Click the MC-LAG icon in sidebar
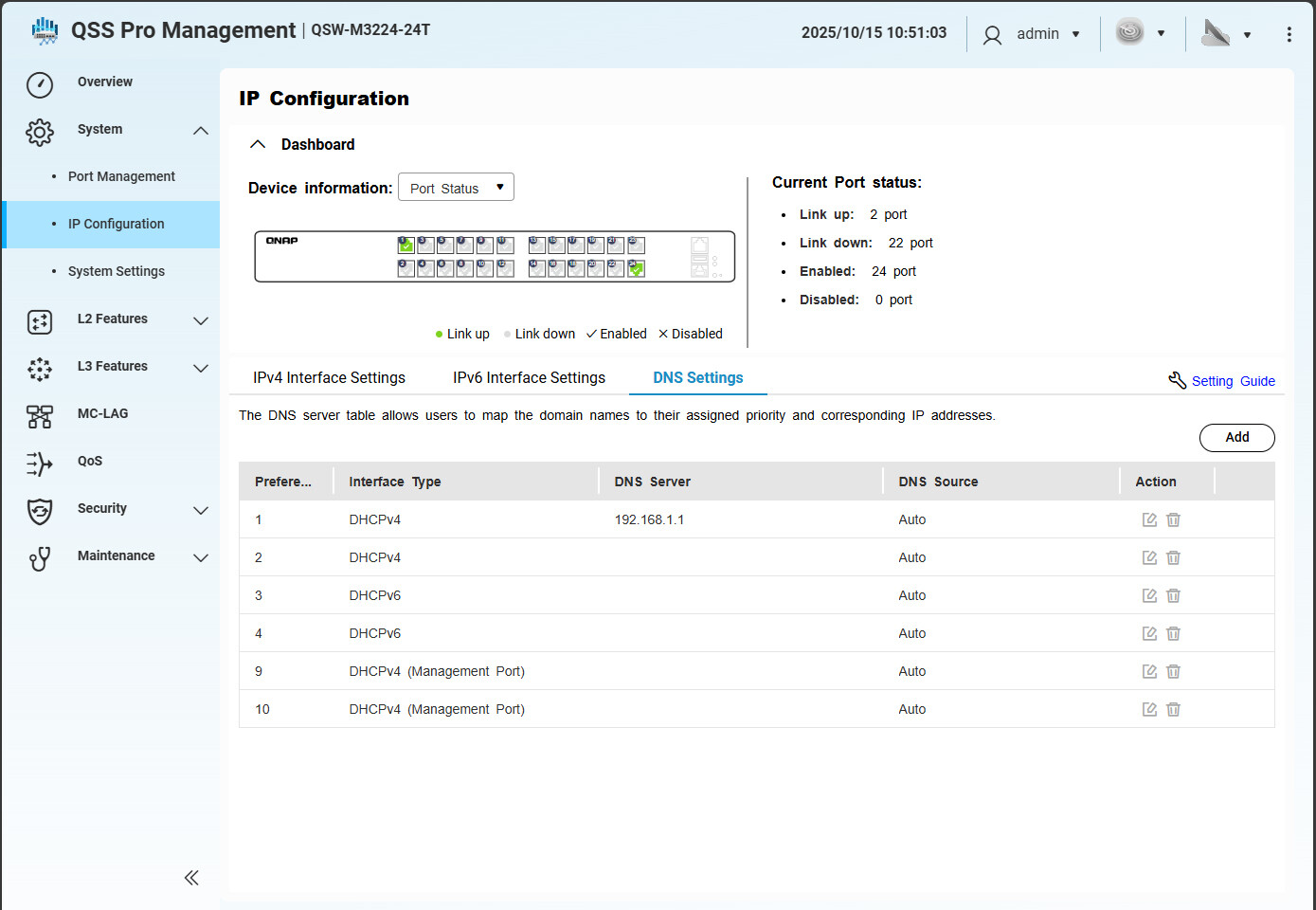This screenshot has height=910, width=1316. tap(40, 416)
